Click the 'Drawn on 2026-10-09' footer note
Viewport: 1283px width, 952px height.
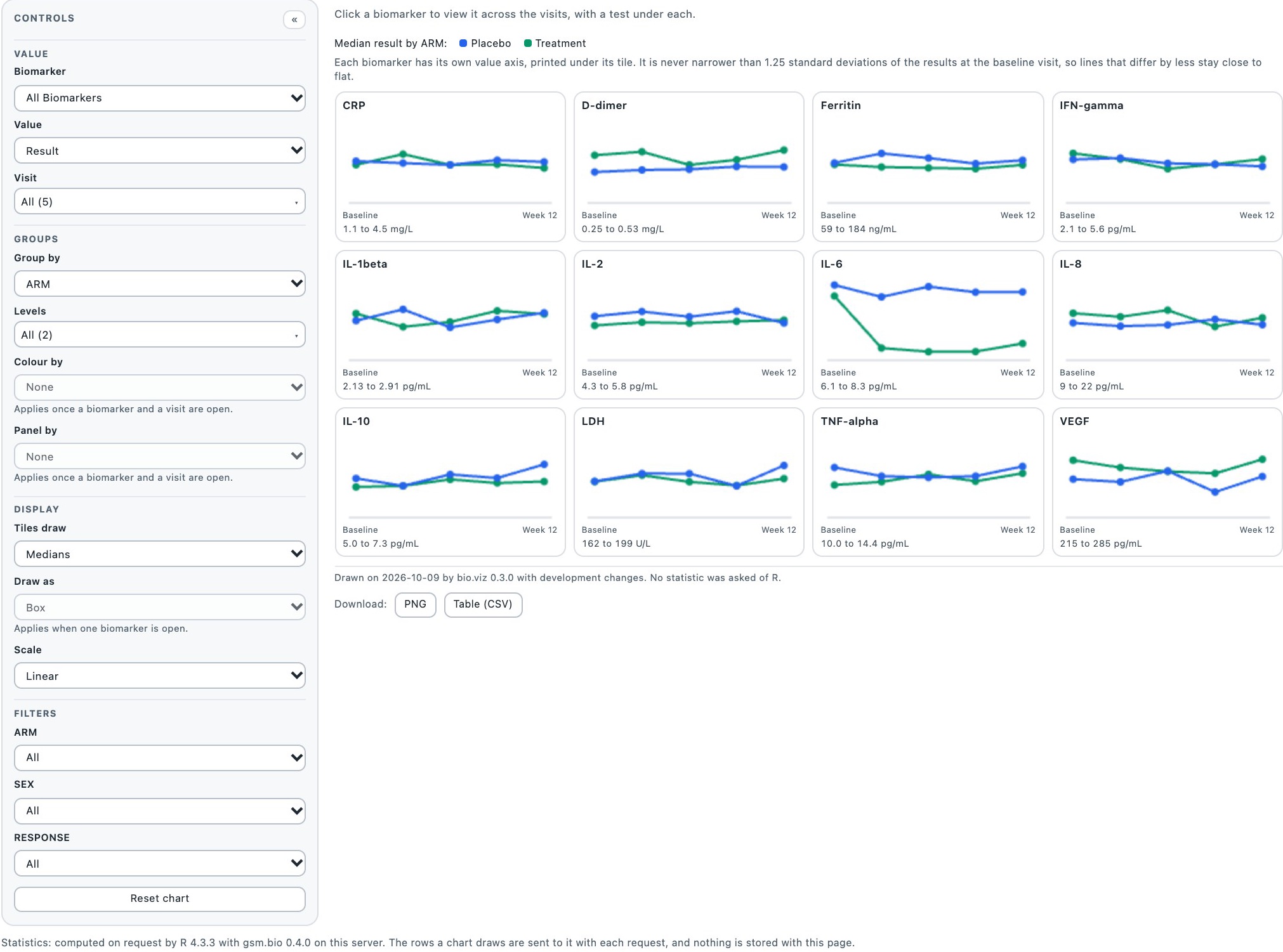(558, 578)
